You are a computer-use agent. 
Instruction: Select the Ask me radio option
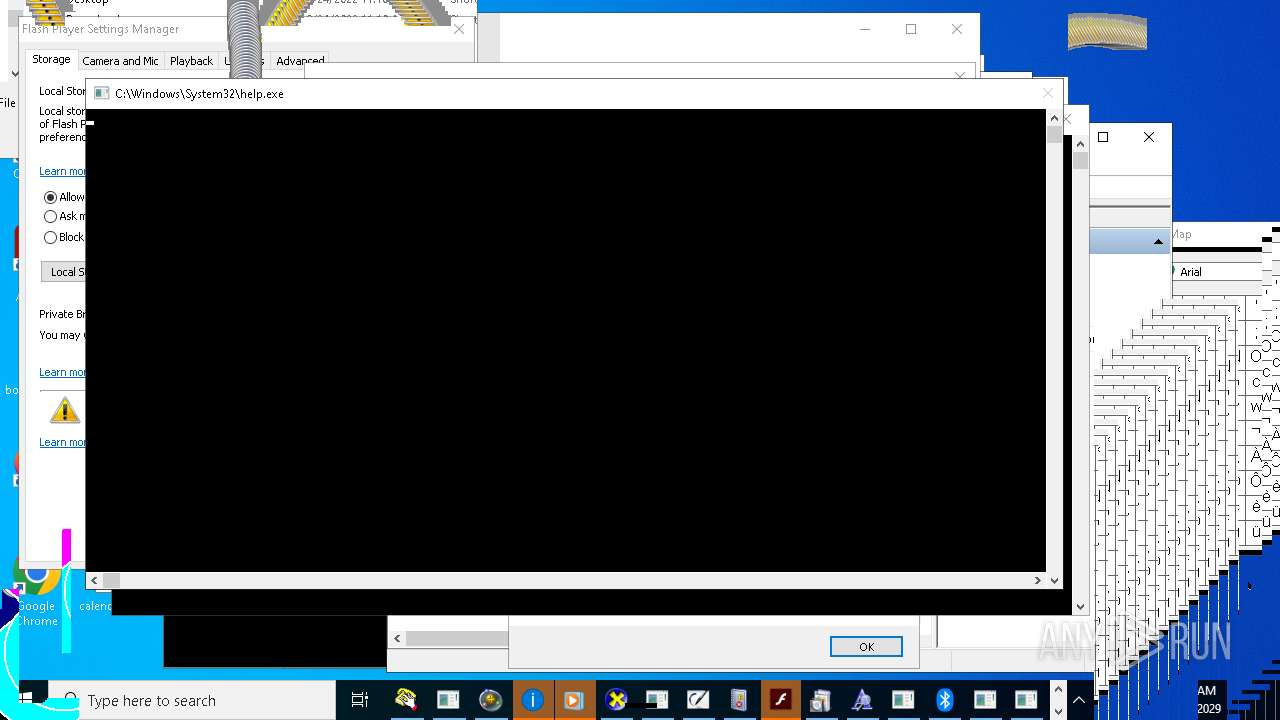(x=50, y=216)
